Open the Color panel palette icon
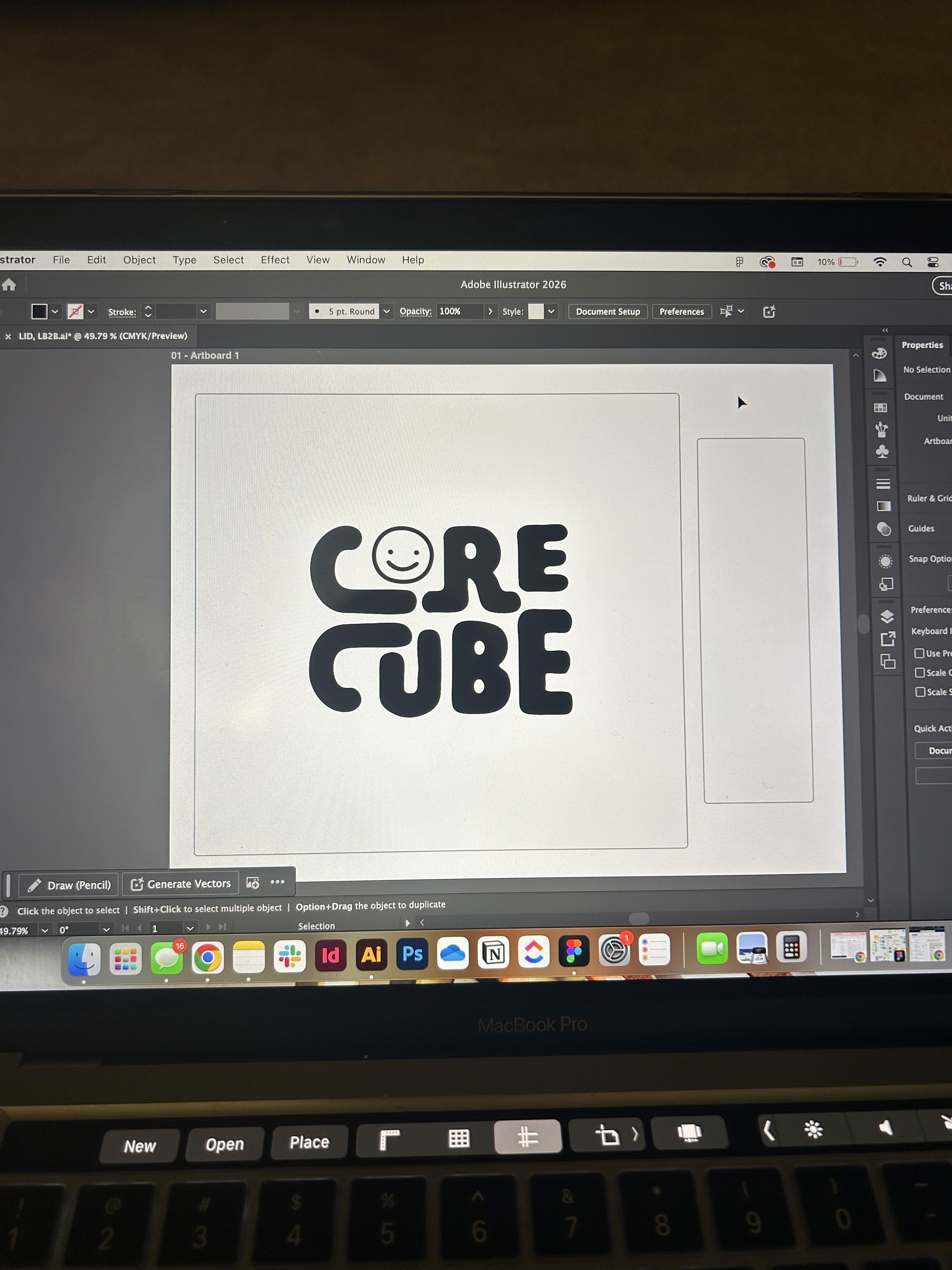952x1270 pixels. click(x=879, y=354)
